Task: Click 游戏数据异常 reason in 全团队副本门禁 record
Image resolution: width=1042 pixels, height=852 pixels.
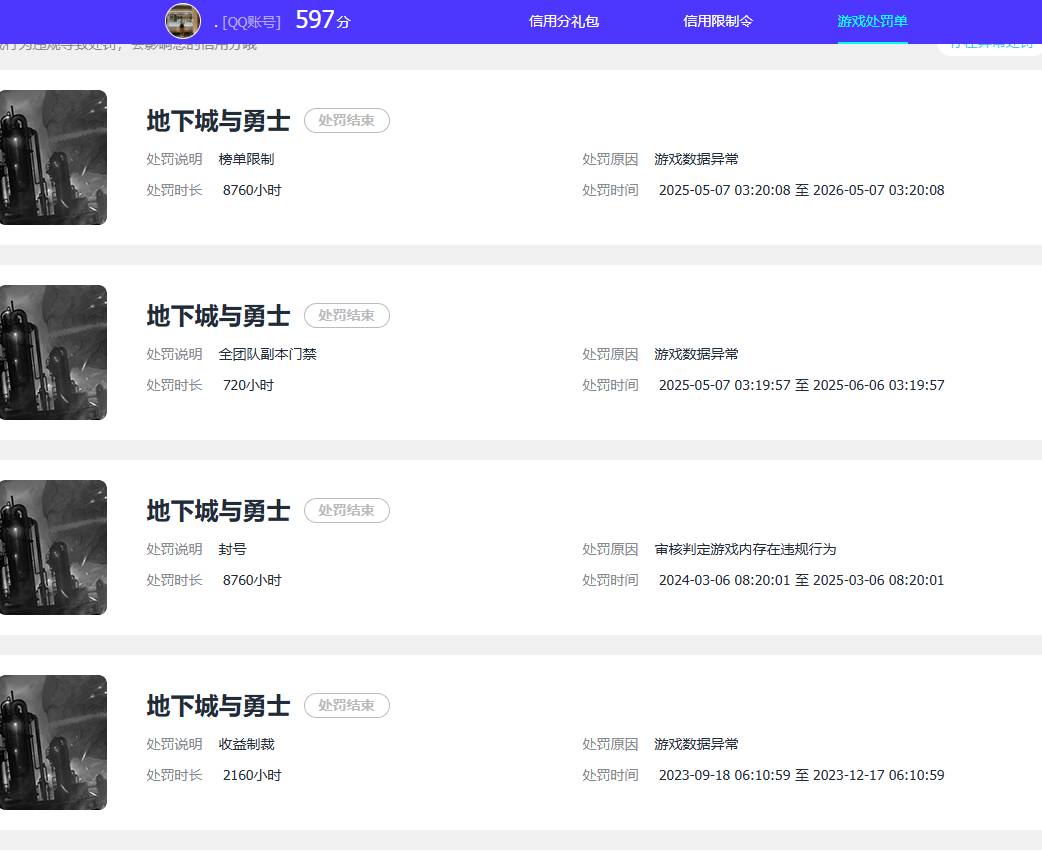Action: tap(696, 354)
